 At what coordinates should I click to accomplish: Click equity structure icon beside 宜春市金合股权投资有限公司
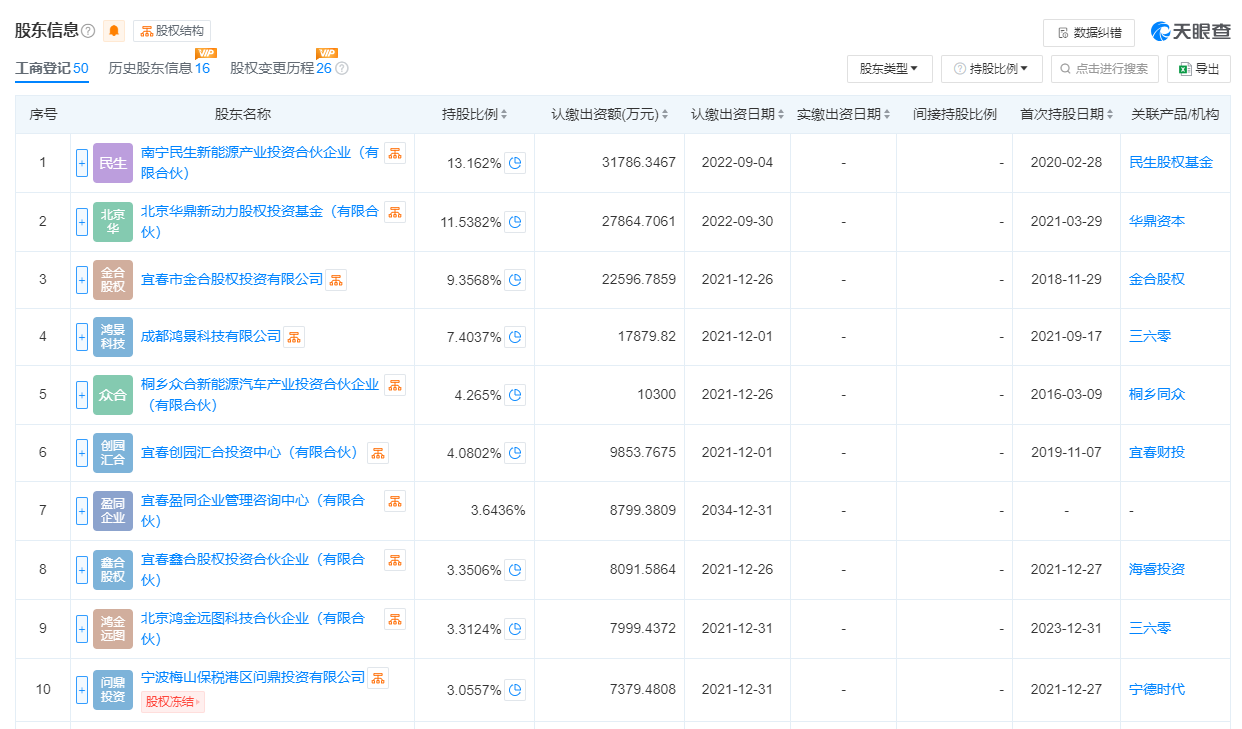coord(336,280)
